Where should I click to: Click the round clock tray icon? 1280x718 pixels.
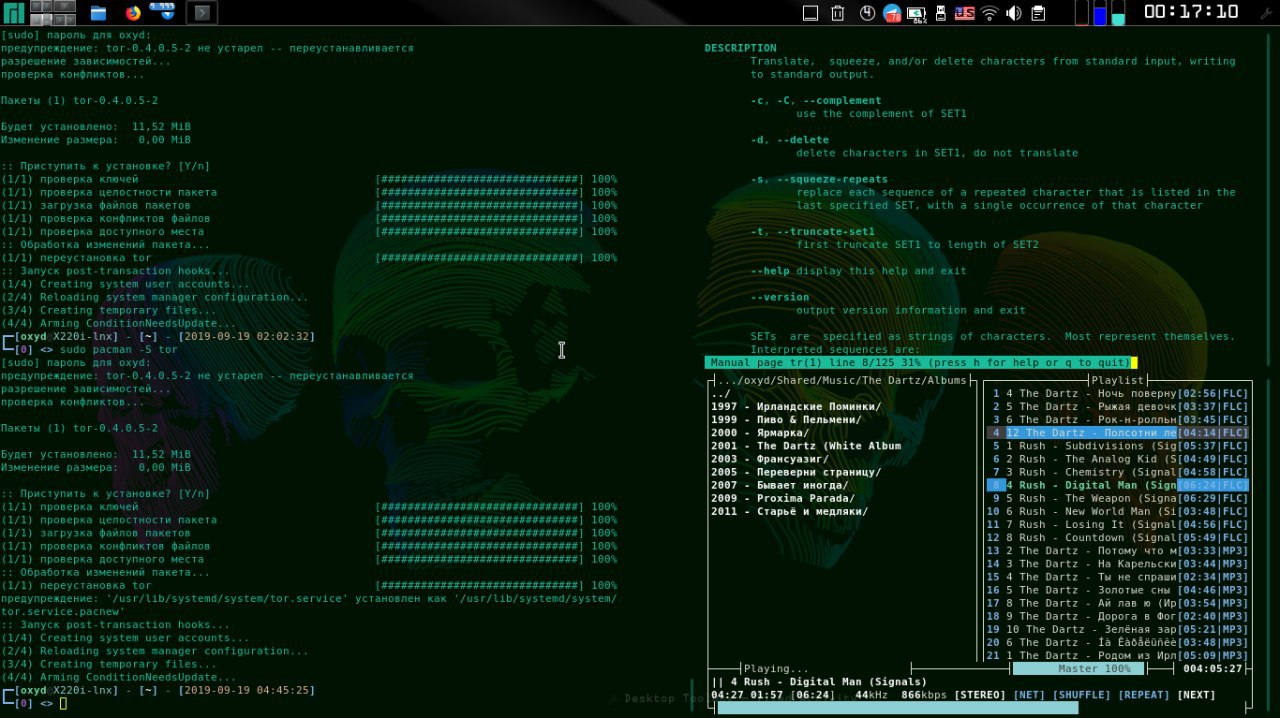[866, 13]
